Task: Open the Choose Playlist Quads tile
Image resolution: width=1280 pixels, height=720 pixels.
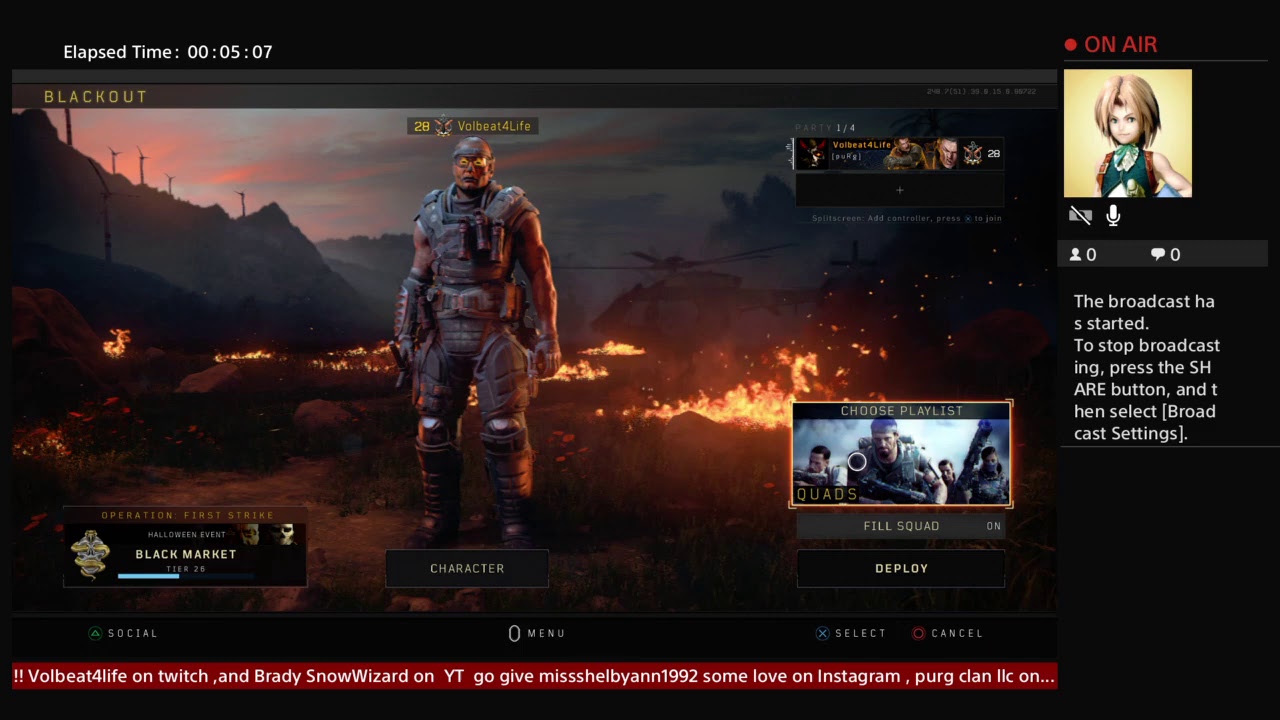Action: pyautogui.click(x=902, y=454)
